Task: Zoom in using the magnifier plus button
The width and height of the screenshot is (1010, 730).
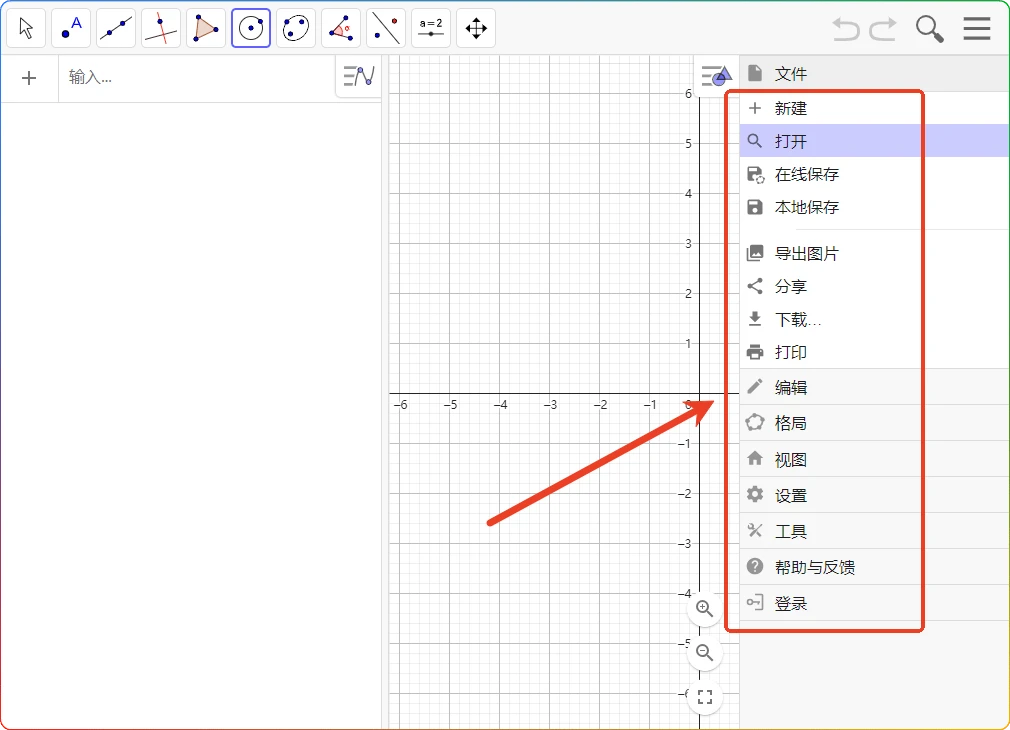Action: [703, 608]
